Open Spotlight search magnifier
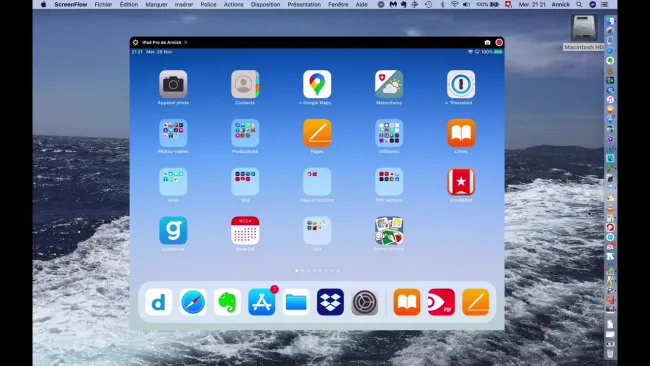650x366 pixels. click(x=579, y=5)
